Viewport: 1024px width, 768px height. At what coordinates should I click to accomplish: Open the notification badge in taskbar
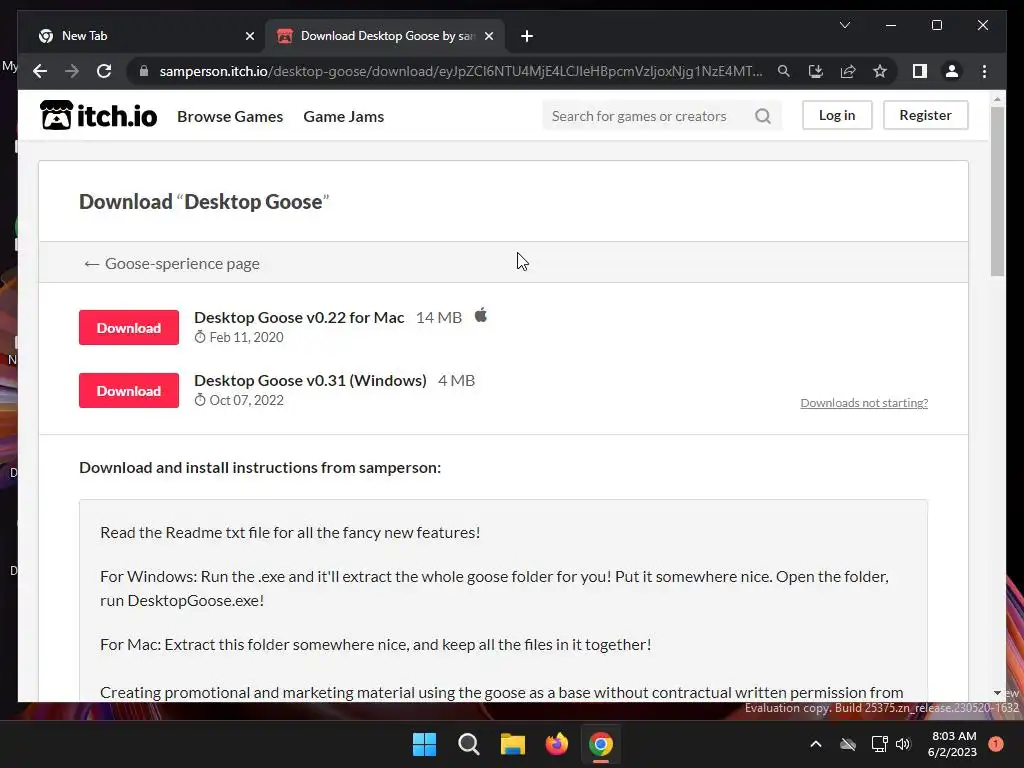pyautogui.click(x=996, y=744)
